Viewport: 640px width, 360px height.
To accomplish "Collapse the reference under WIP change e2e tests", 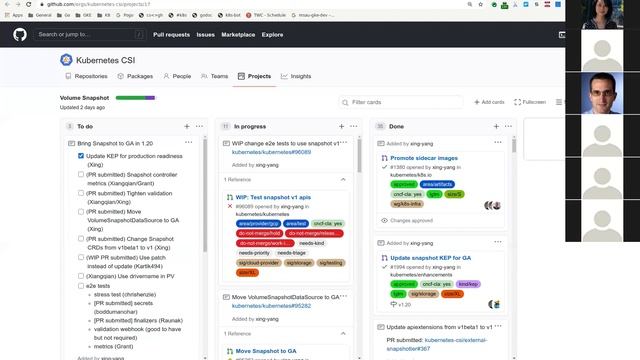I will pyautogui.click(x=343, y=180).
